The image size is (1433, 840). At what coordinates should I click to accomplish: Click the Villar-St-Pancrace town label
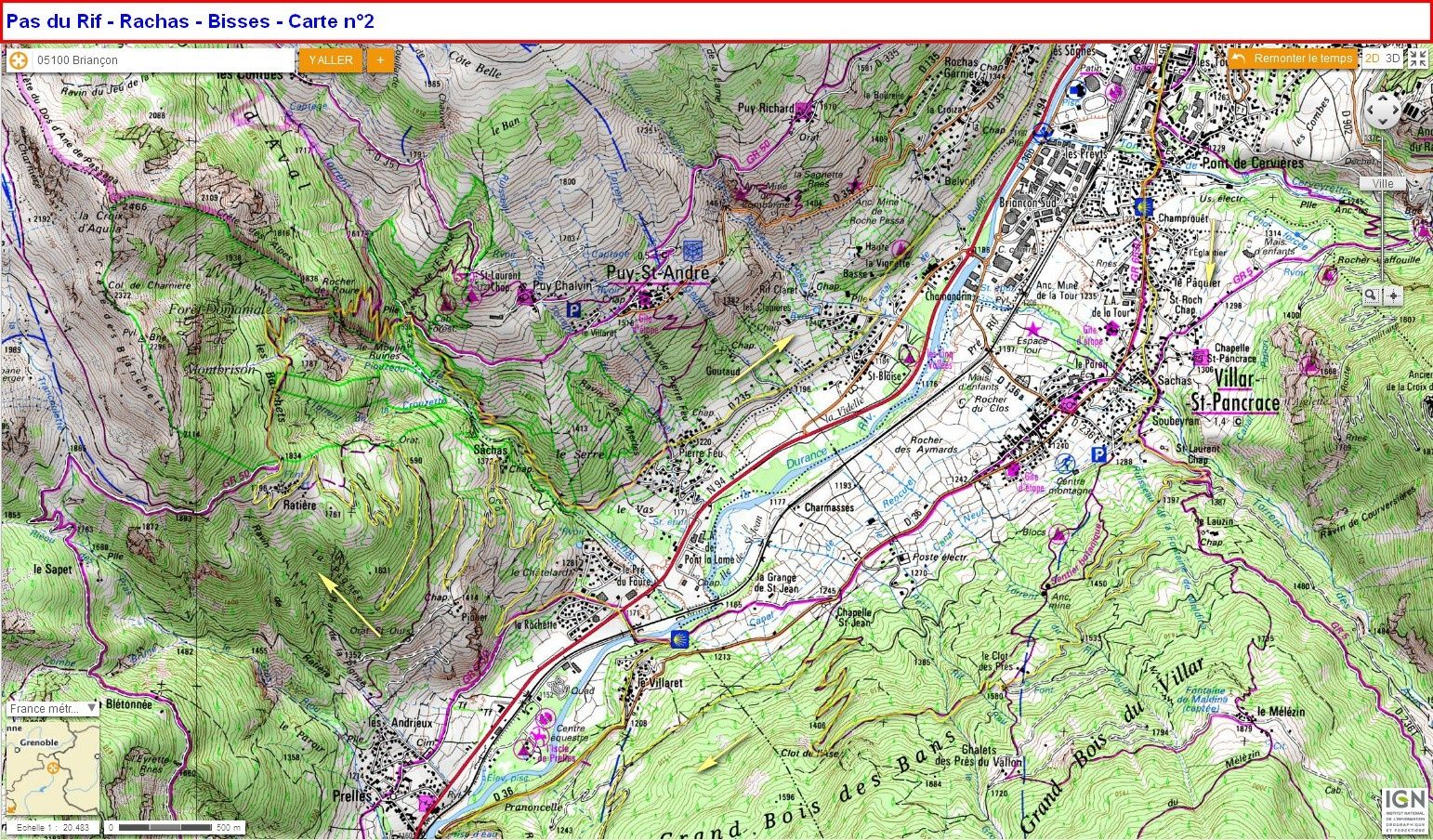(x=1235, y=392)
